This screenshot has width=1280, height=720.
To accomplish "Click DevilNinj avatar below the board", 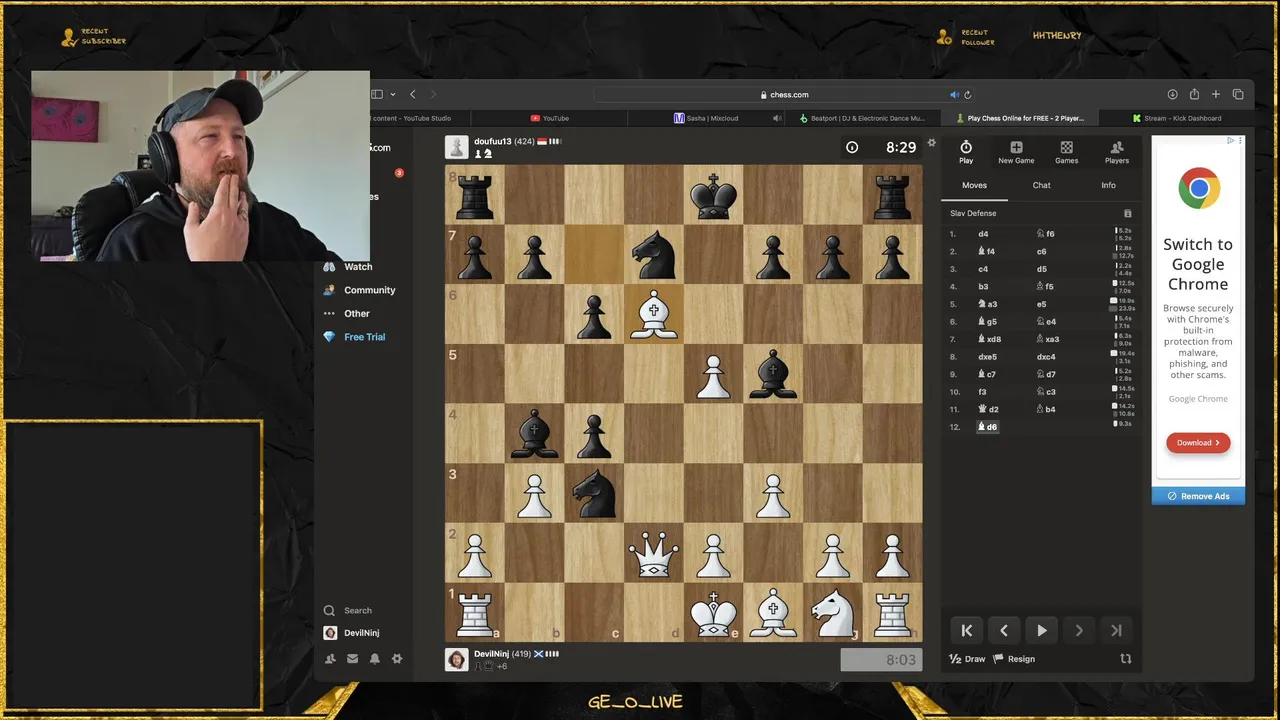I will (456, 660).
